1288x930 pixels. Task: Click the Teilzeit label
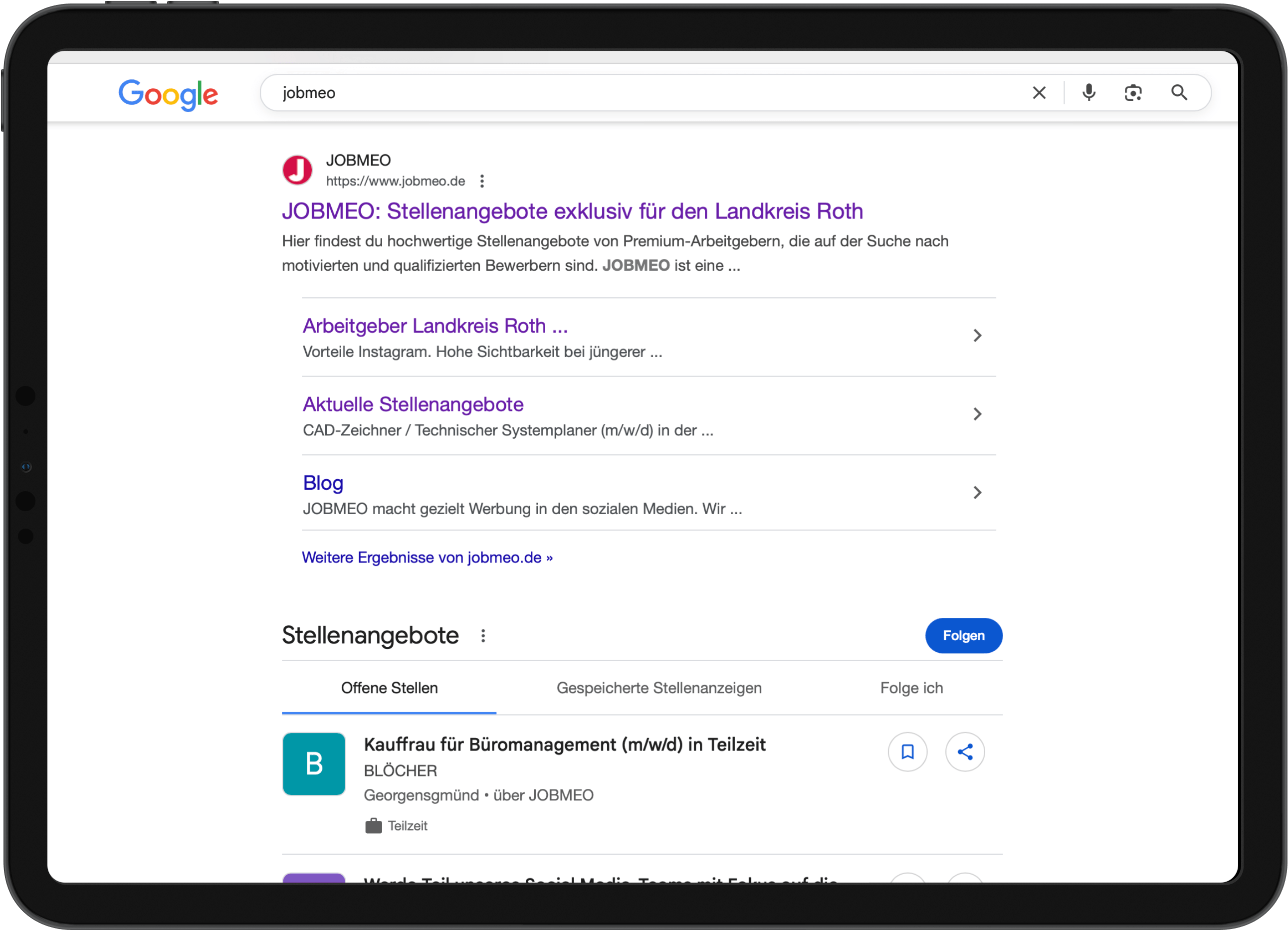(408, 826)
